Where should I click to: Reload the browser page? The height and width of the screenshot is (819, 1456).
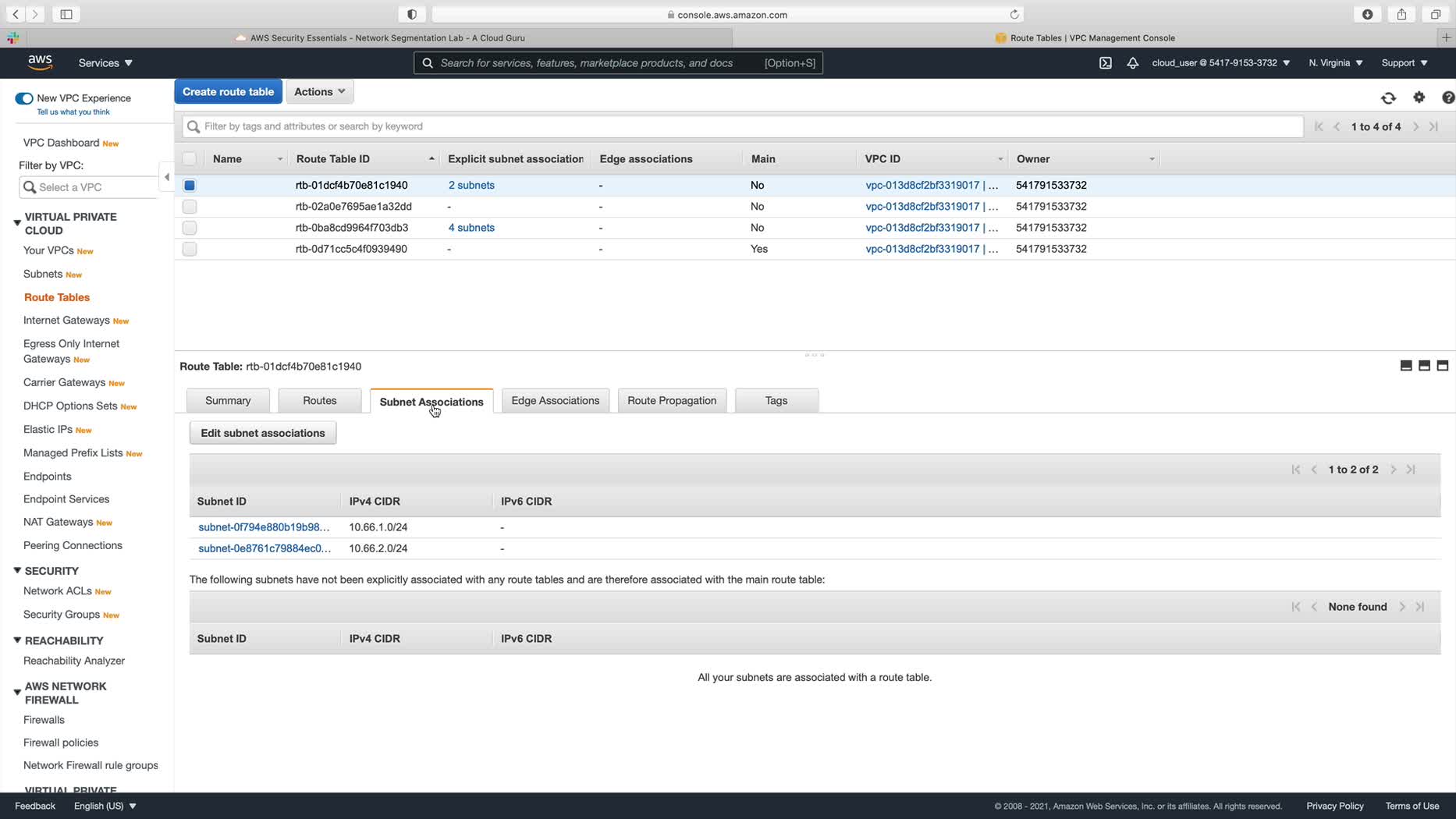point(1014,14)
